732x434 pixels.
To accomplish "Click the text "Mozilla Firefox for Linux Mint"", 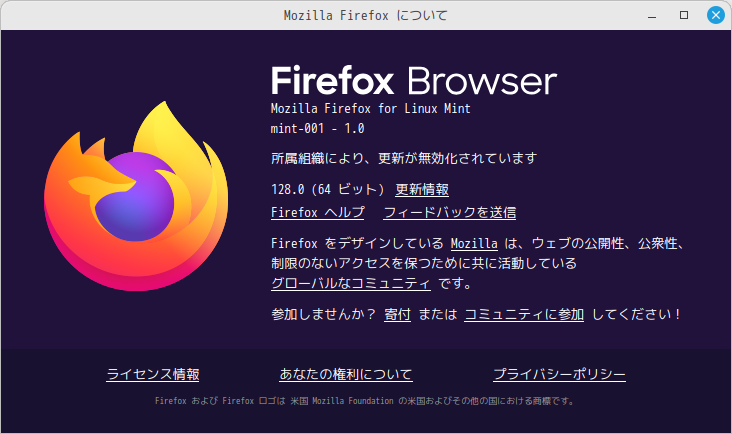I will pyautogui.click(x=371, y=109).
